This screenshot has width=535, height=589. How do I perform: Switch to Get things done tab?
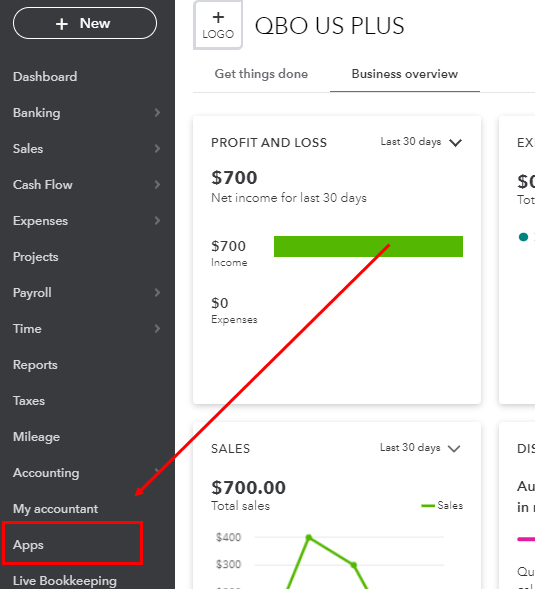click(261, 74)
